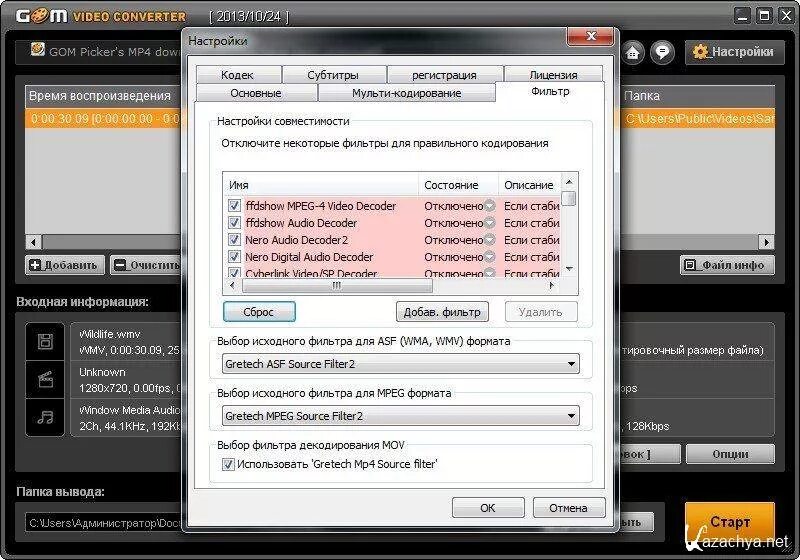The height and width of the screenshot is (560, 800).
Task: Click the orange Старт button
Action: coord(730,522)
